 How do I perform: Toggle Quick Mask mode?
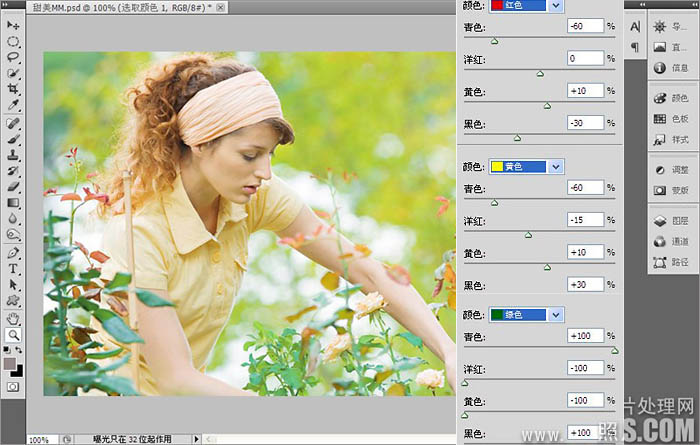click(13, 387)
